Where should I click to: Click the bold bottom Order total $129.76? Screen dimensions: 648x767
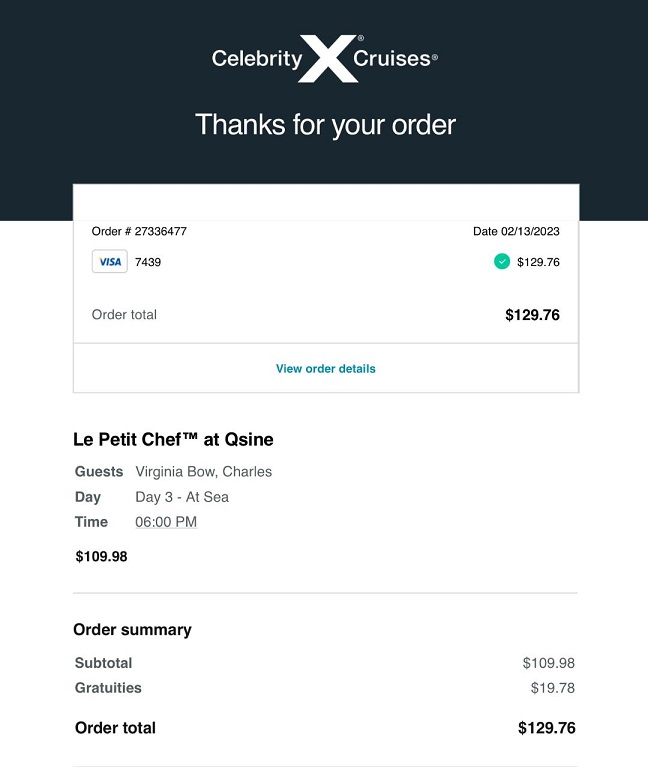click(547, 728)
